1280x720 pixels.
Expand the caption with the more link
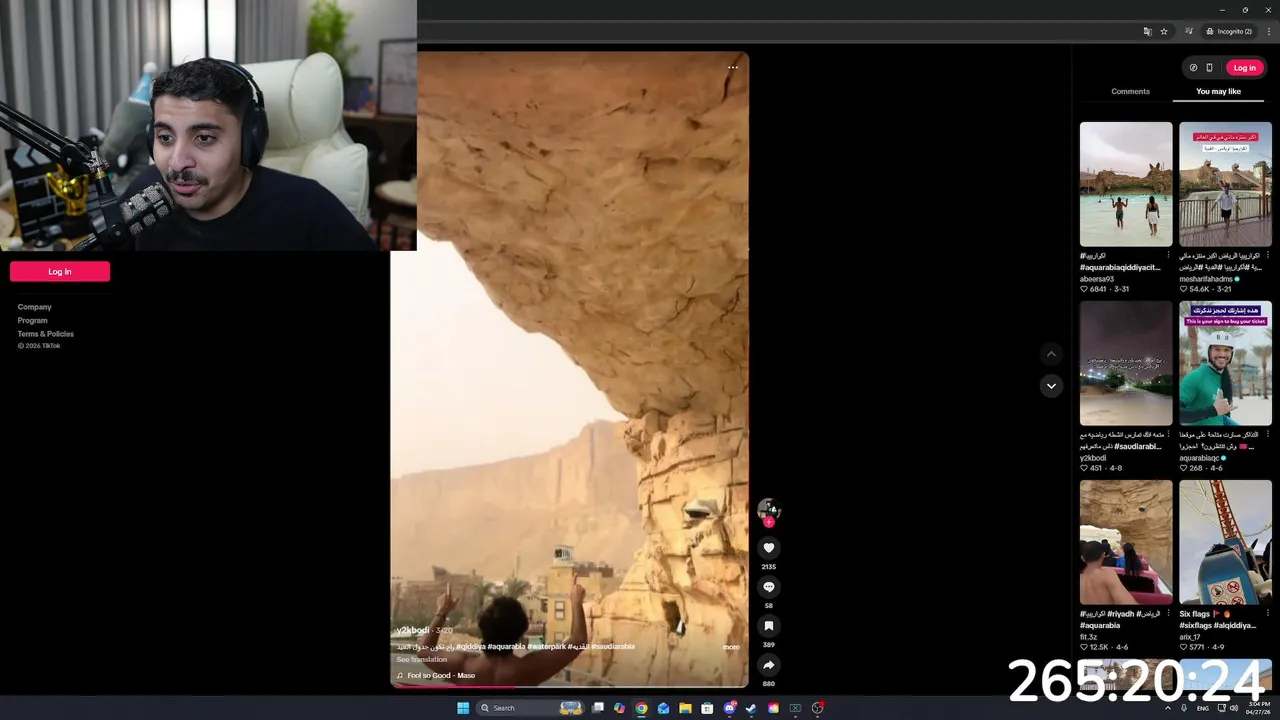731,647
